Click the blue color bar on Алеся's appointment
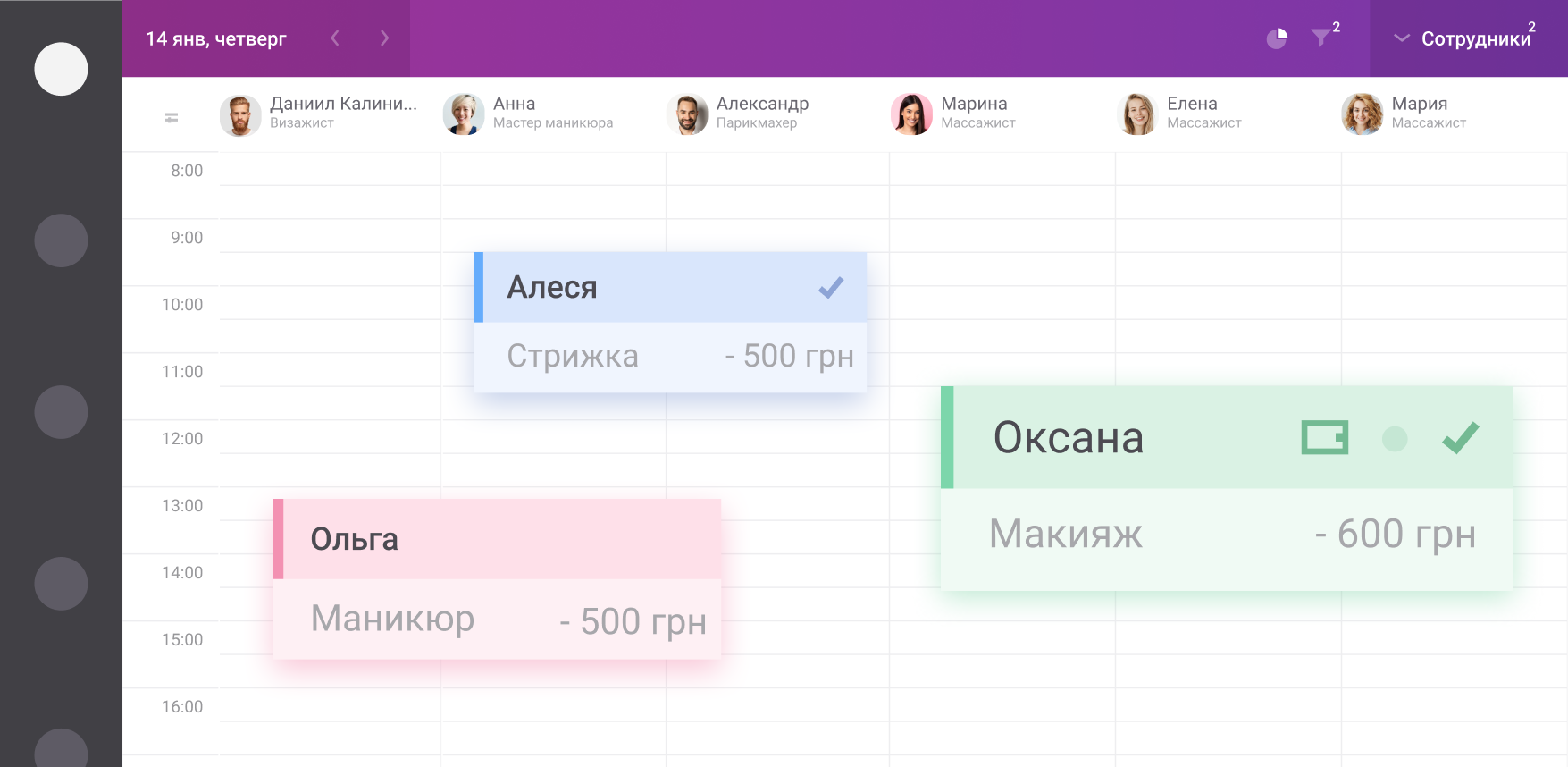This screenshot has width=1568, height=767. (x=479, y=288)
